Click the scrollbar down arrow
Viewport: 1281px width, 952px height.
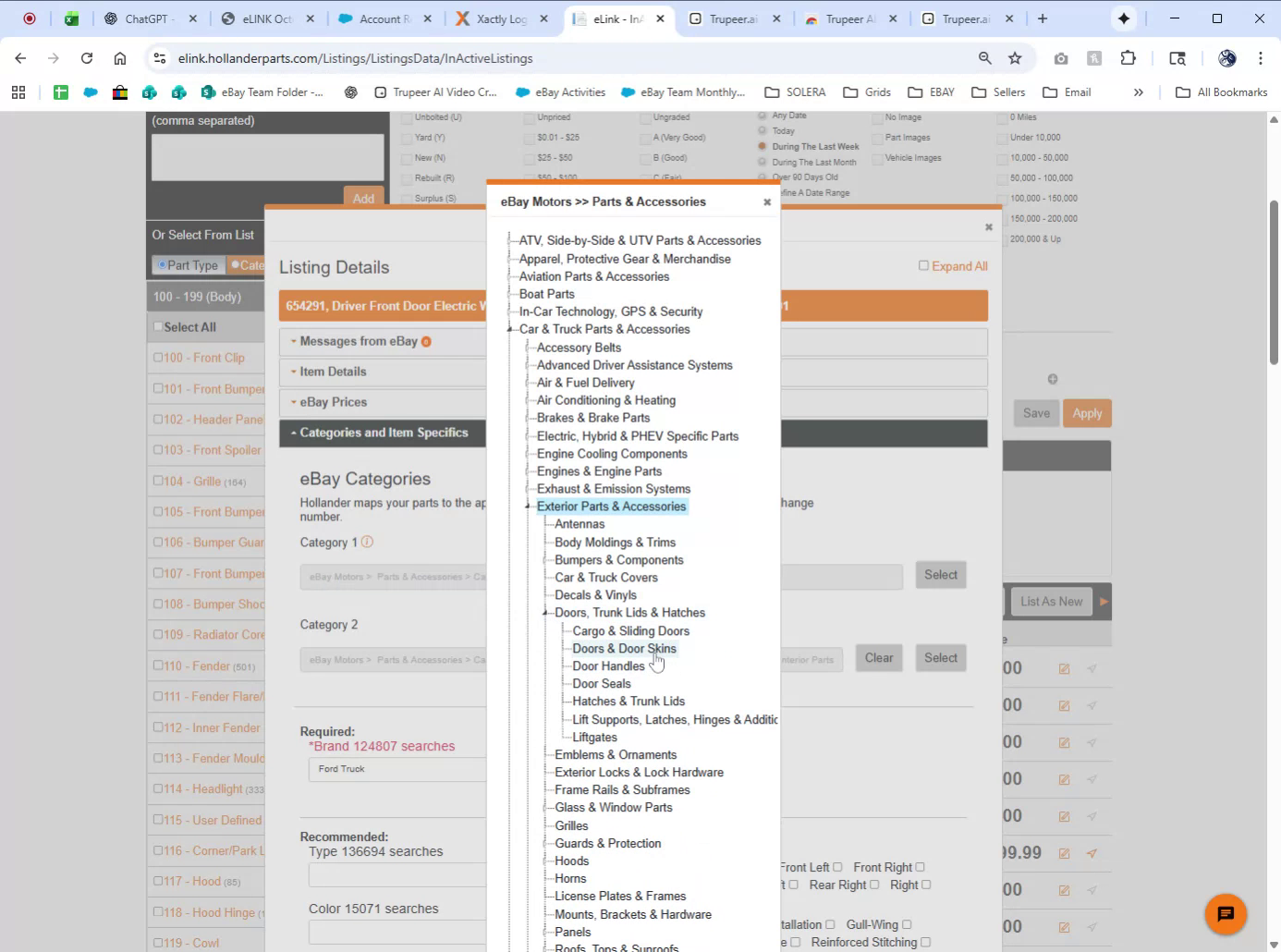click(x=1274, y=943)
